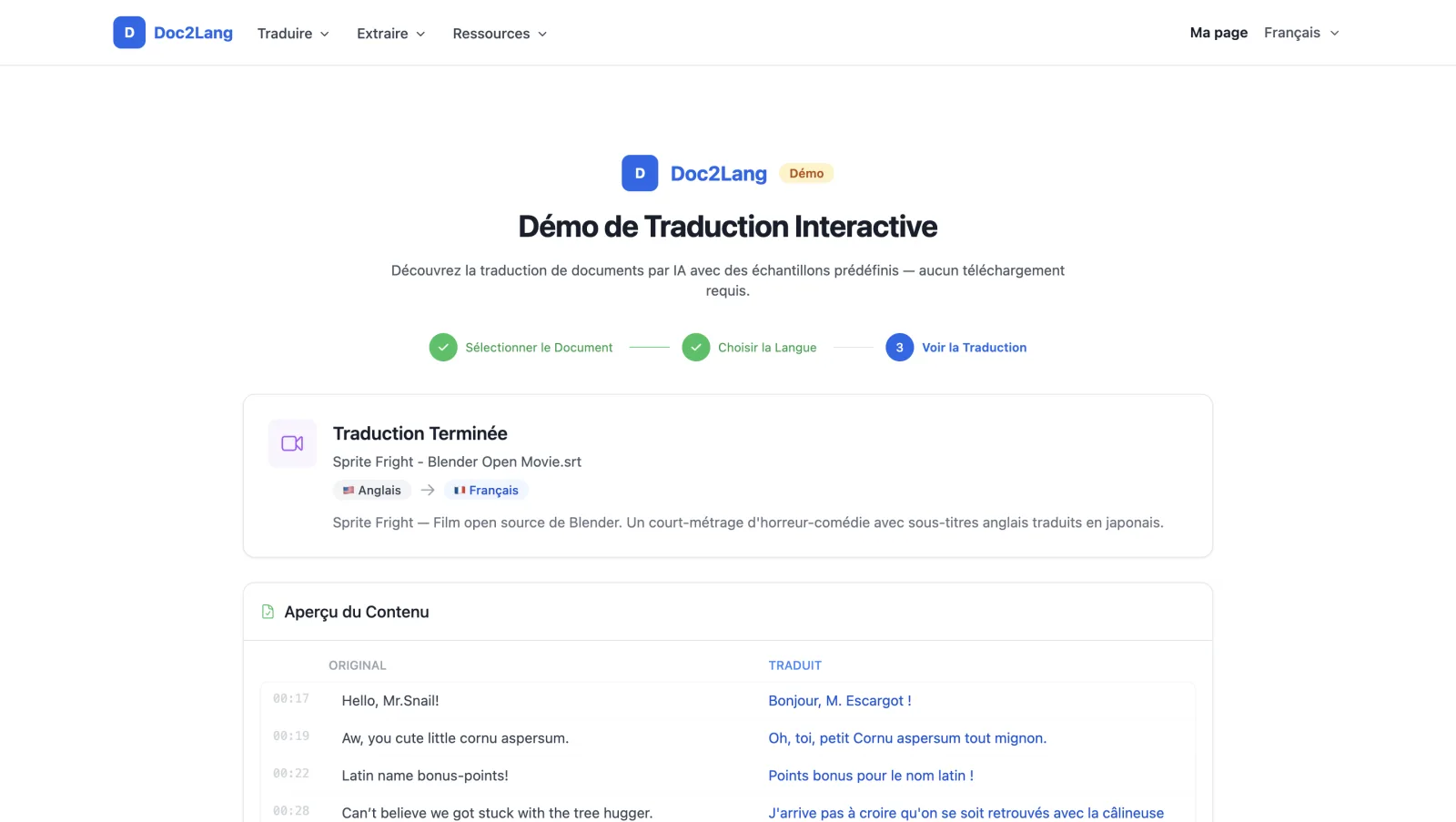
Task: Open the Français language selector
Action: point(1301,33)
